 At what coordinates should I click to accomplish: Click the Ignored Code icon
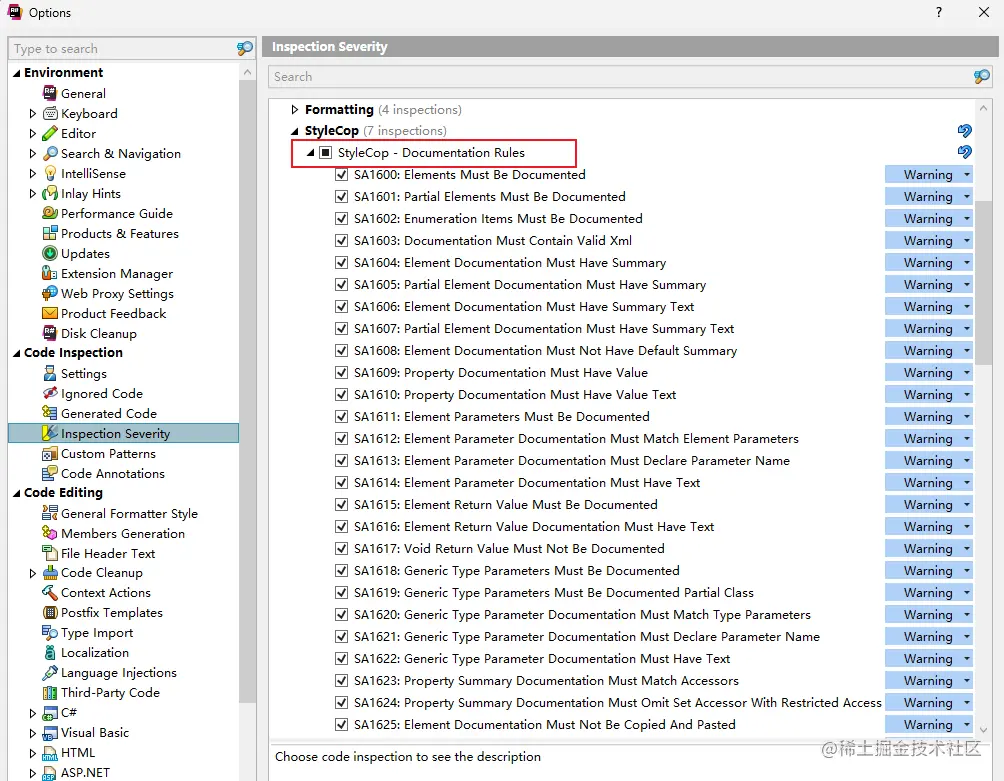[49, 393]
